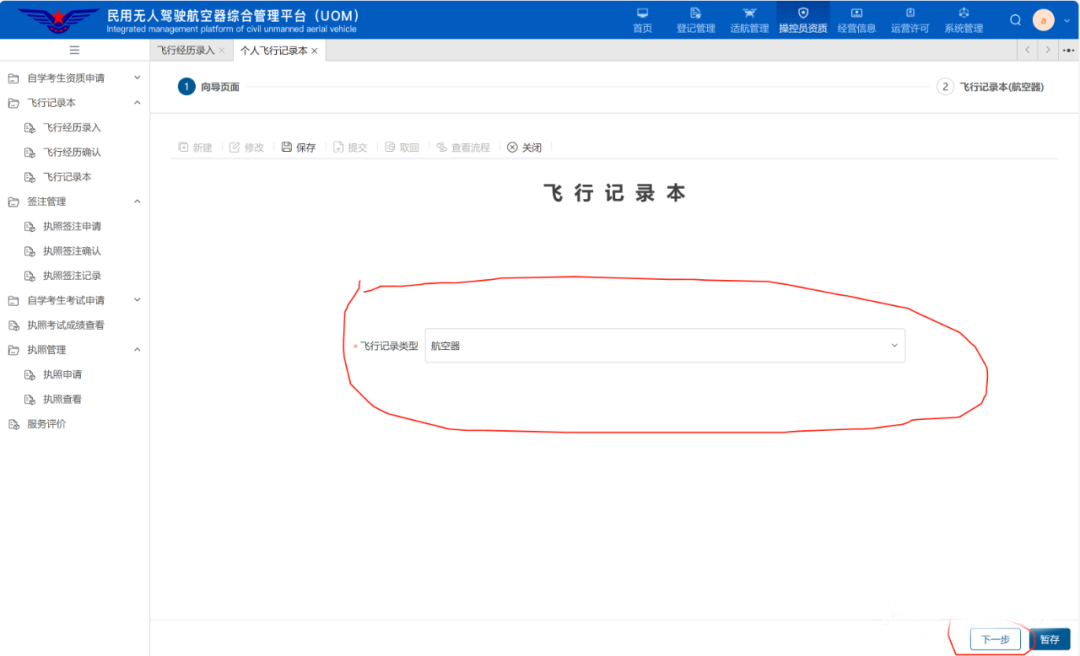Screen dimensions: 1080x656
Task: Open the 首页 home navigation item
Action: point(642,20)
